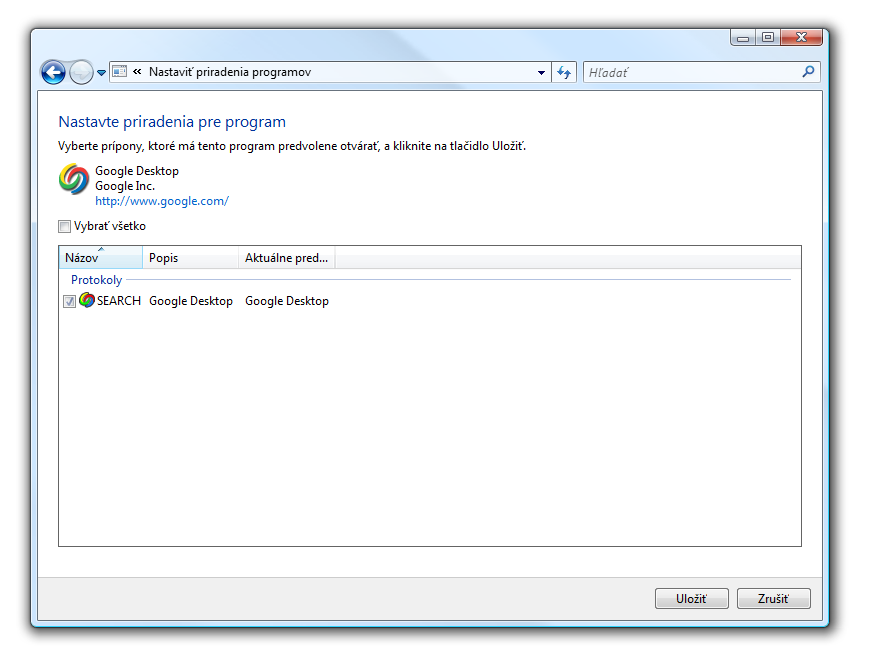
Task: Click 'Google Desktop' in the current default column
Action: coord(287,301)
